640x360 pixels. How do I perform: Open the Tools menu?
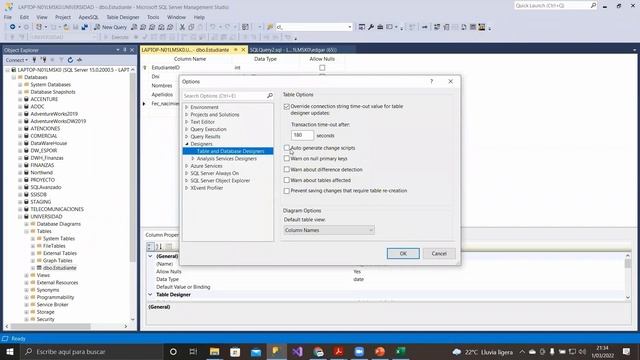[153, 17]
